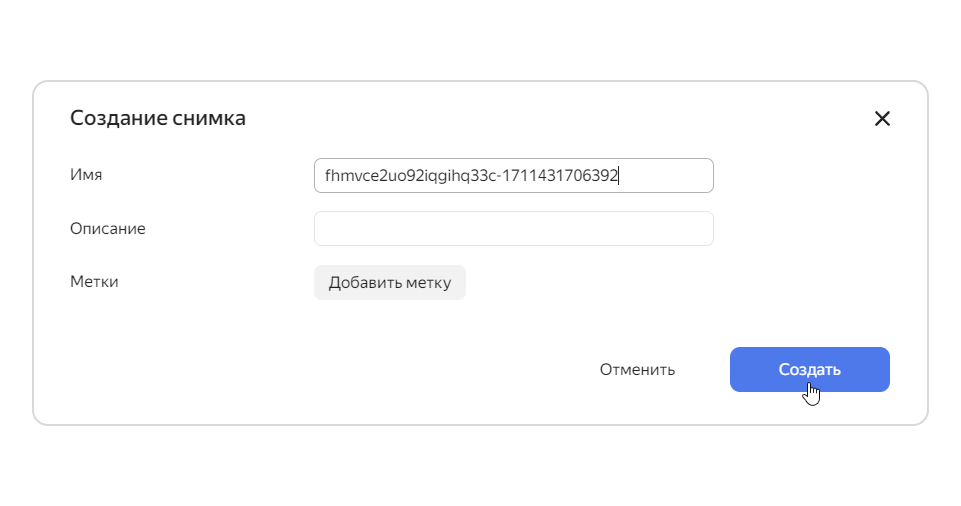Click the Создать button

tap(810, 369)
